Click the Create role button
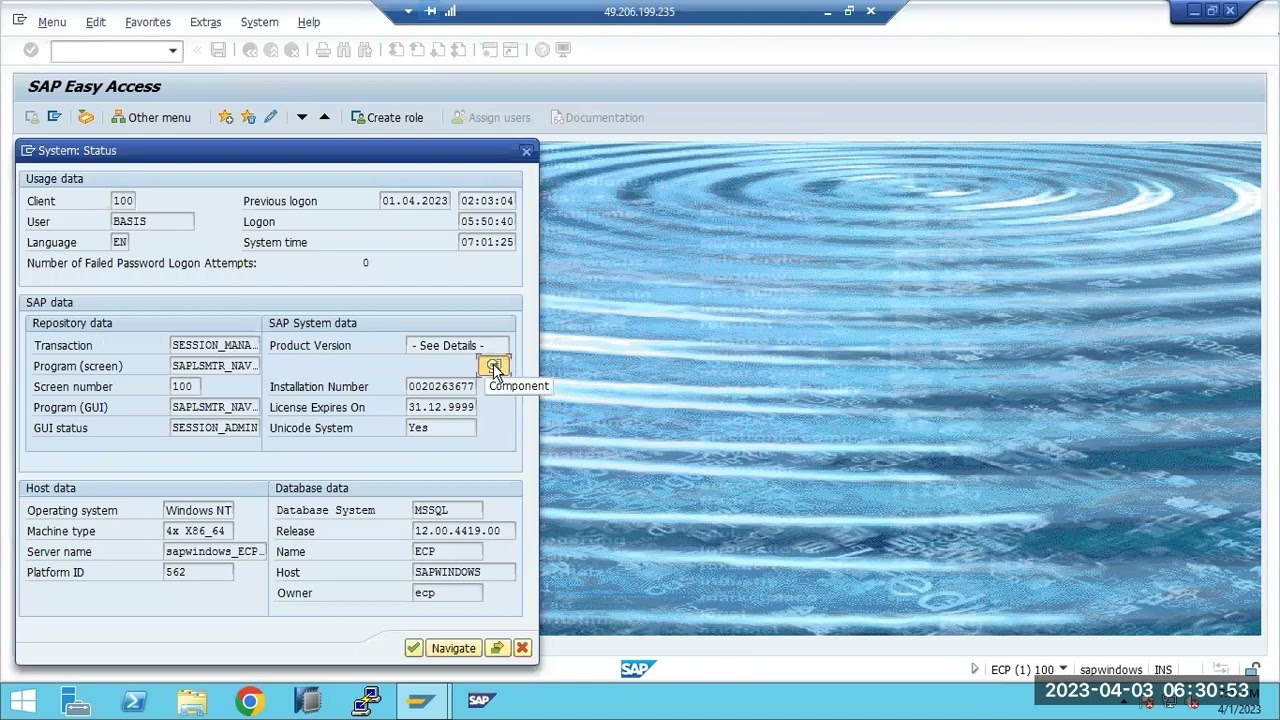This screenshot has height=720, width=1280. [387, 117]
